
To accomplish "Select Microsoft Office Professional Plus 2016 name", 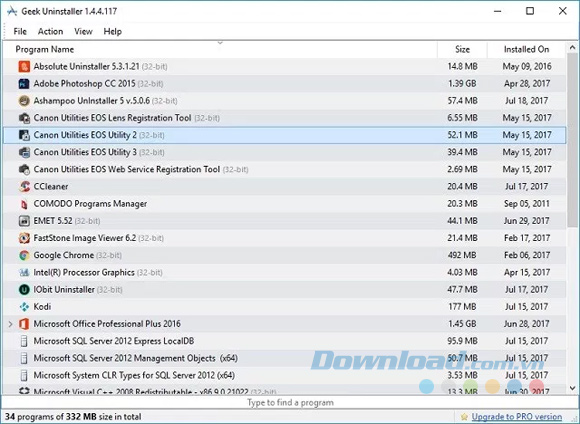I will [x=107, y=324].
